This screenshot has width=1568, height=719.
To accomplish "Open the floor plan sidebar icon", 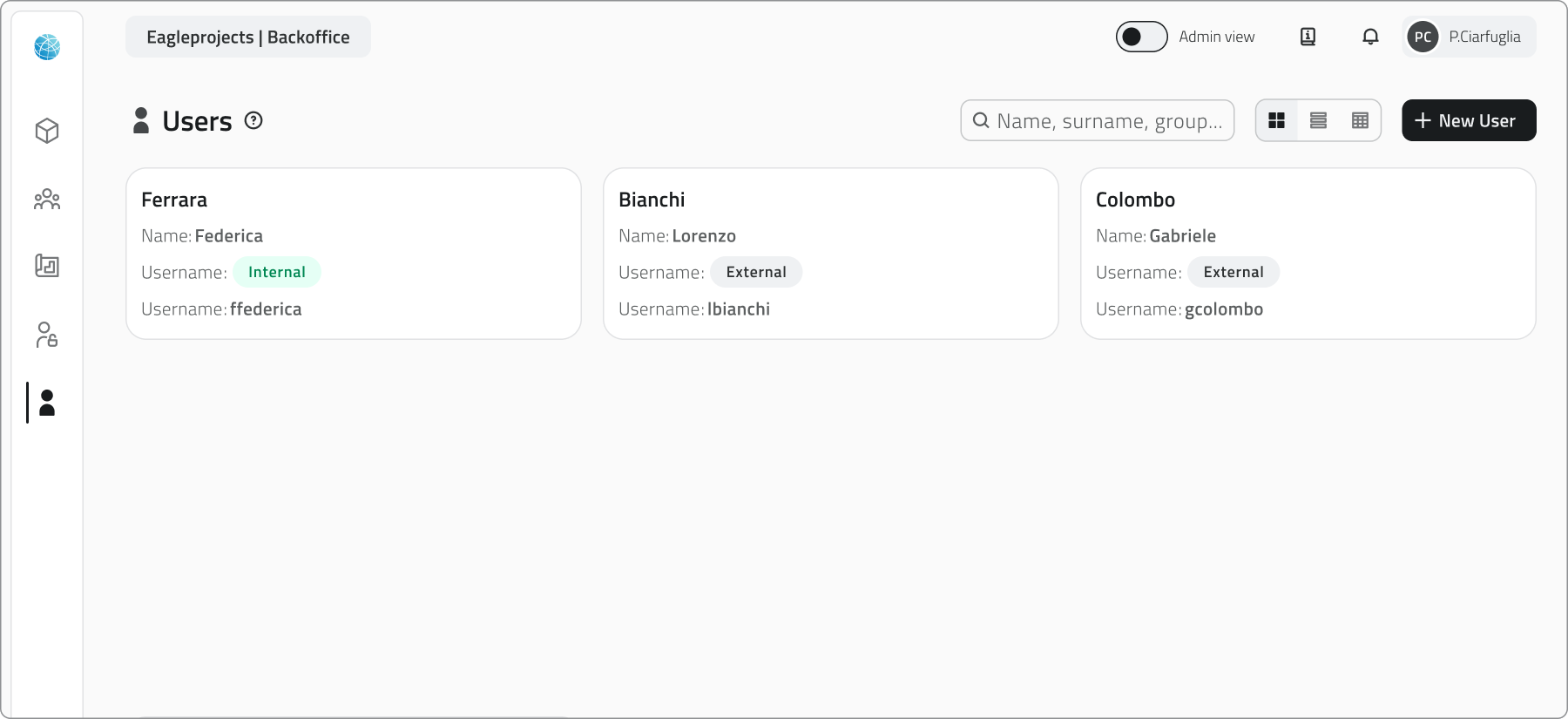I will [47, 266].
